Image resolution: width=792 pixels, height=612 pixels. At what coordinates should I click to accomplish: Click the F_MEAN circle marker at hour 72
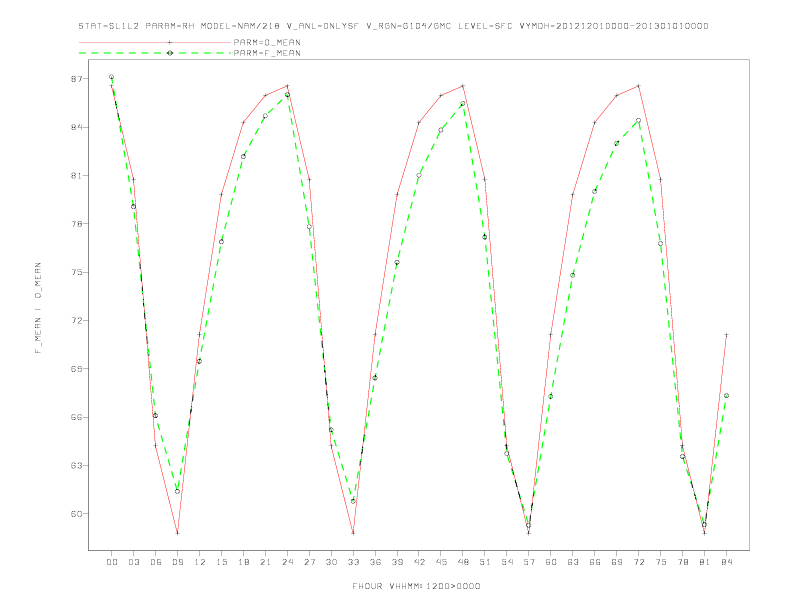pos(638,120)
